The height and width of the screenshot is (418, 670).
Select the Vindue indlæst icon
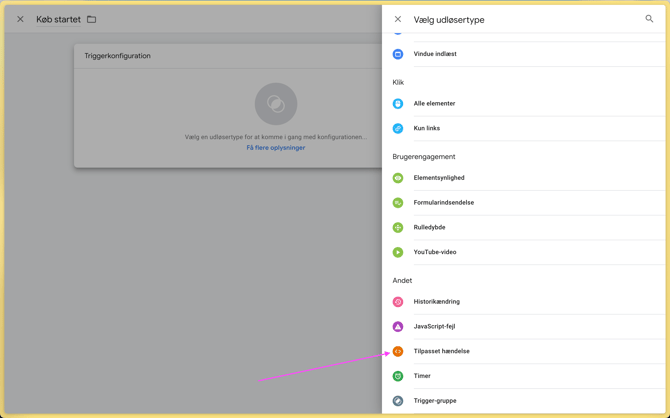(398, 54)
